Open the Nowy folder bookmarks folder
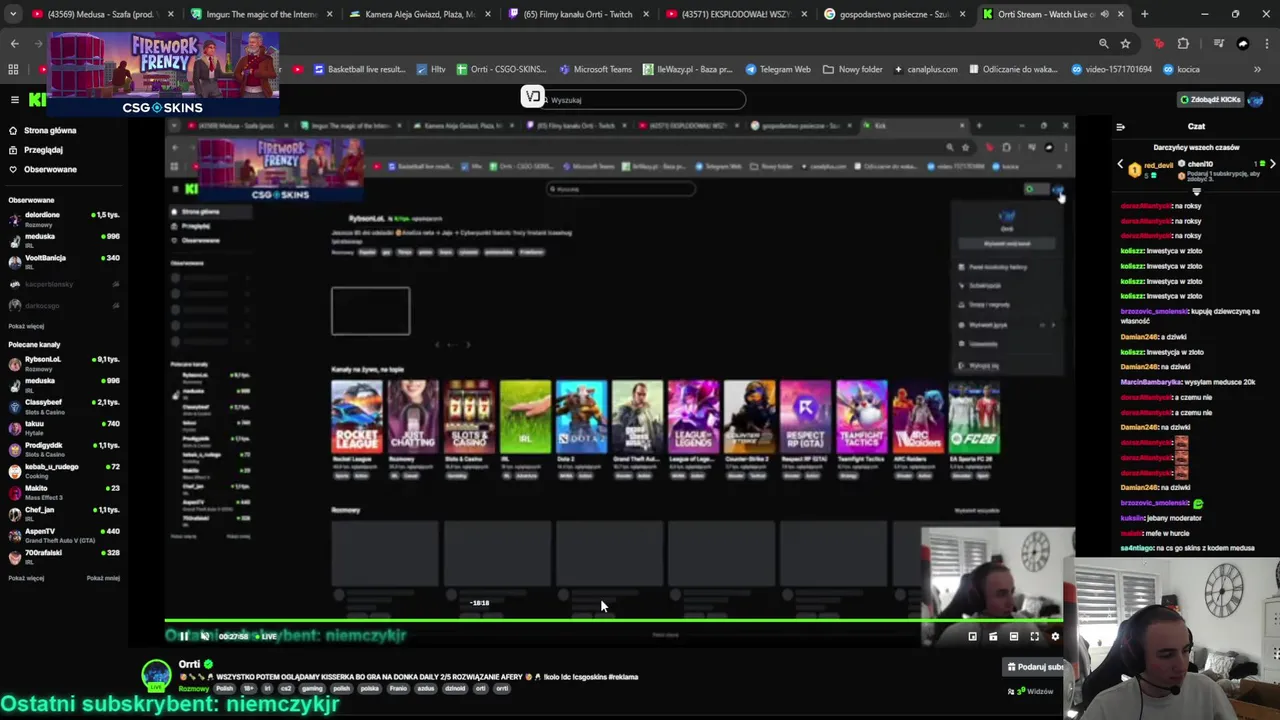The width and height of the screenshot is (1280, 720). point(853,69)
